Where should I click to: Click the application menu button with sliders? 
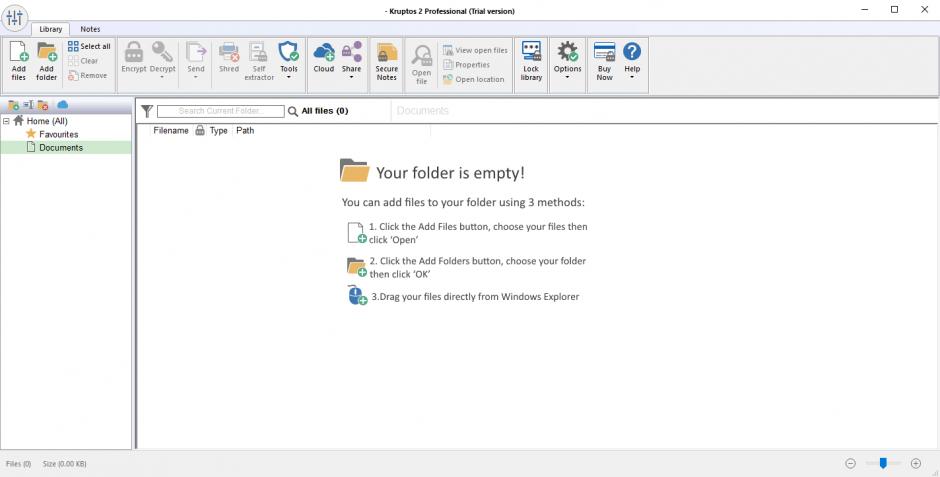(x=14, y=17)
